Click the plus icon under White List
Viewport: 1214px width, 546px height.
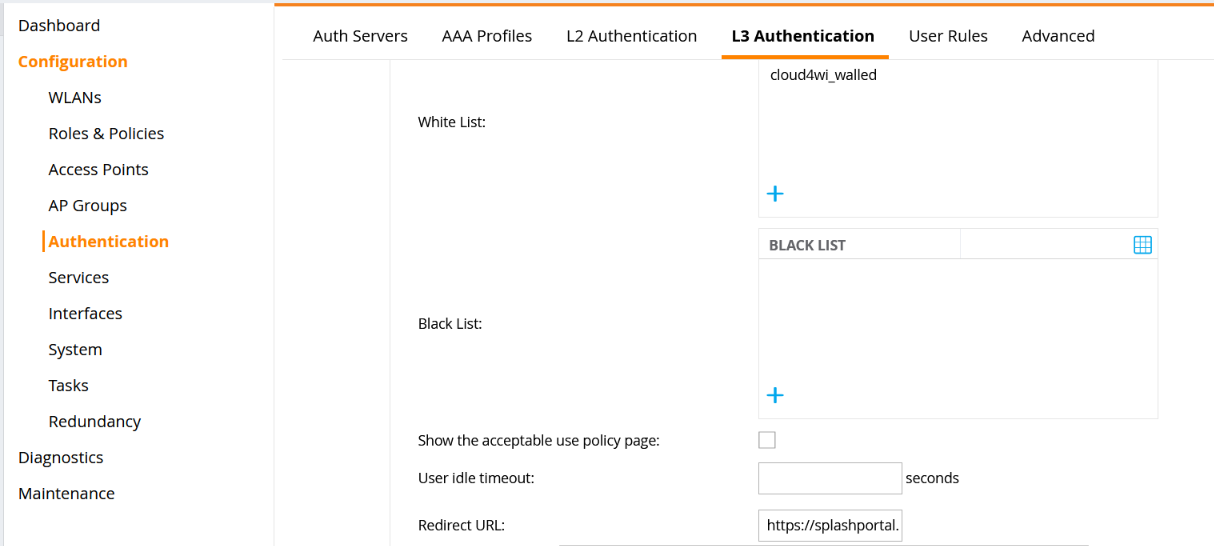(775, 194)
